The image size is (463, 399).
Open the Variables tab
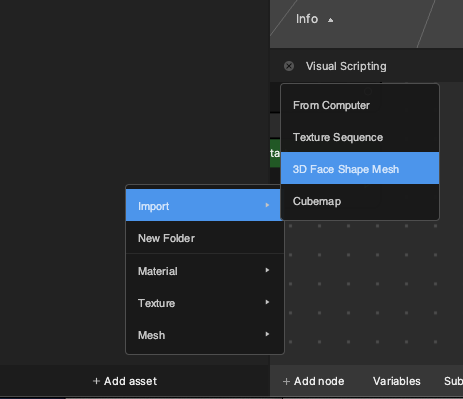(x=397, y=381)
